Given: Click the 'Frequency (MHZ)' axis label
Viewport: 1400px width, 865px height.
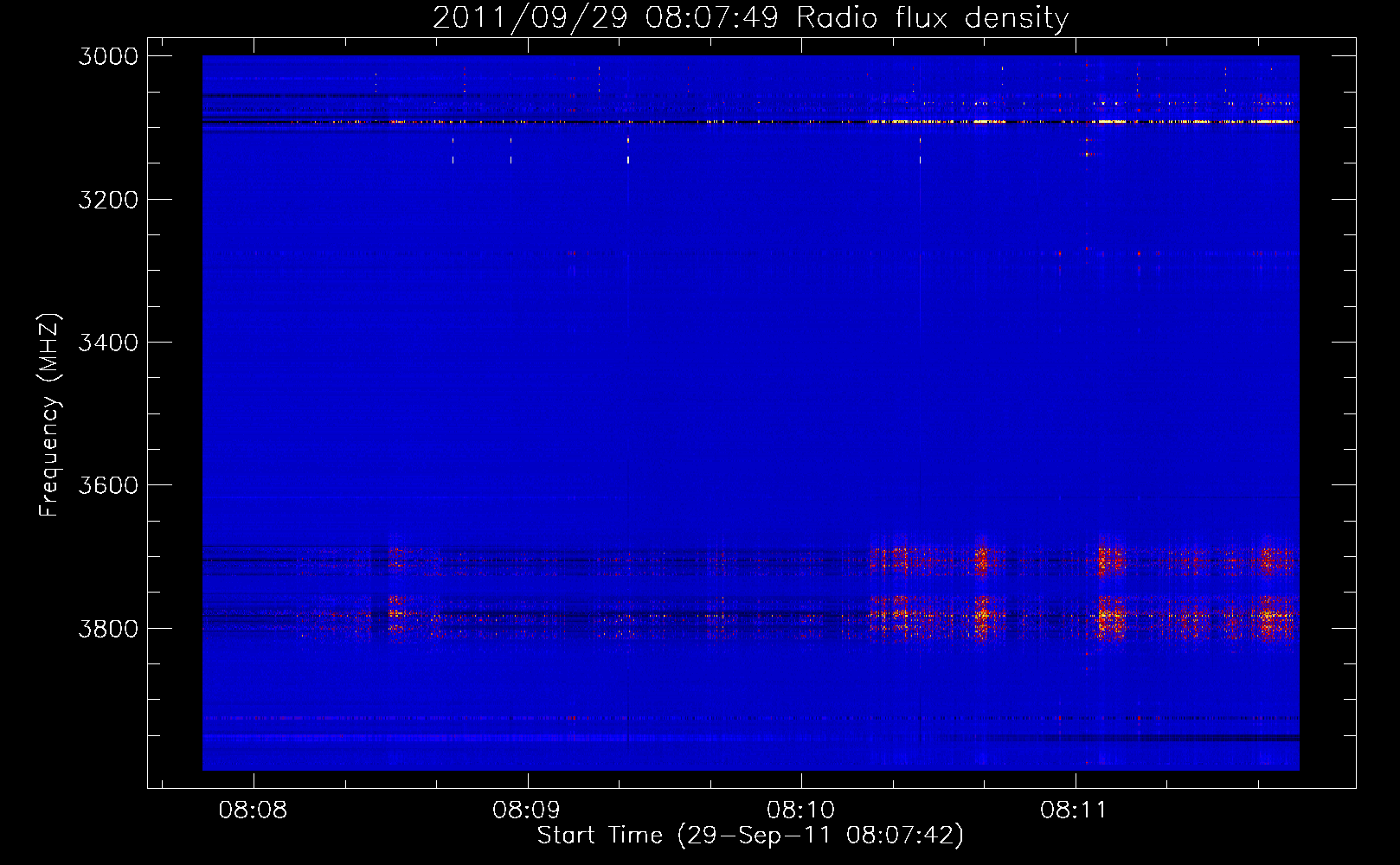Looking at the screenshot, I should pyautogui.click(x=49, y=414).
